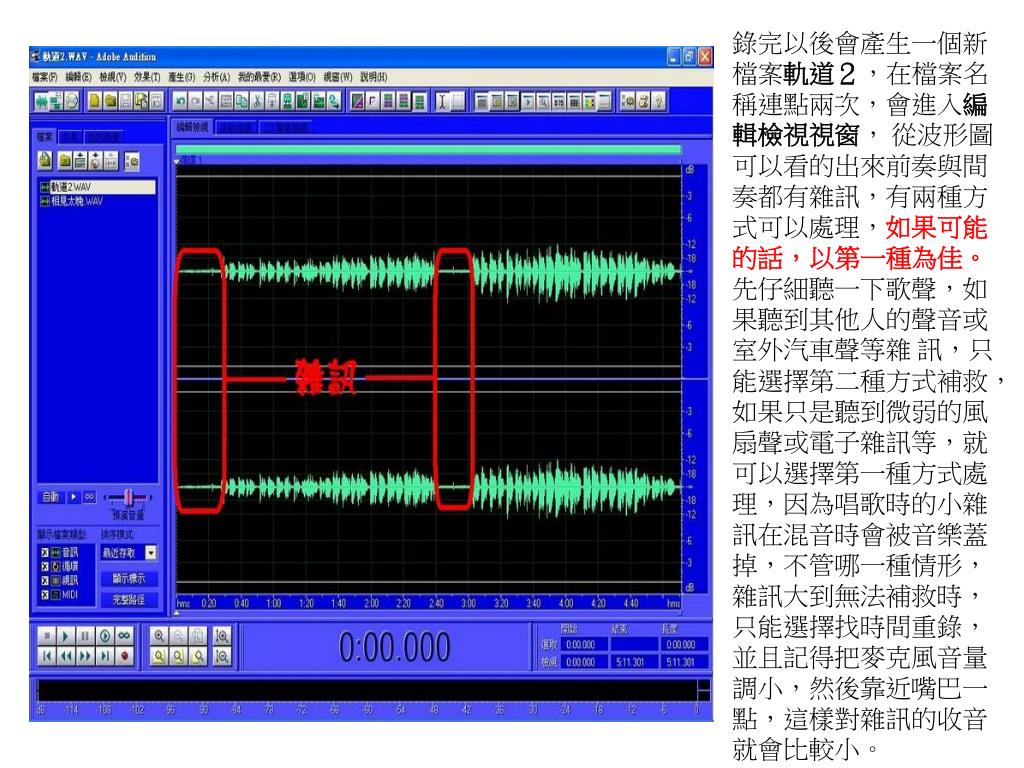The height and width of the screenshot is (768, 1024).
Task: Open the 效果(T) menu
Action: (147, 77)
